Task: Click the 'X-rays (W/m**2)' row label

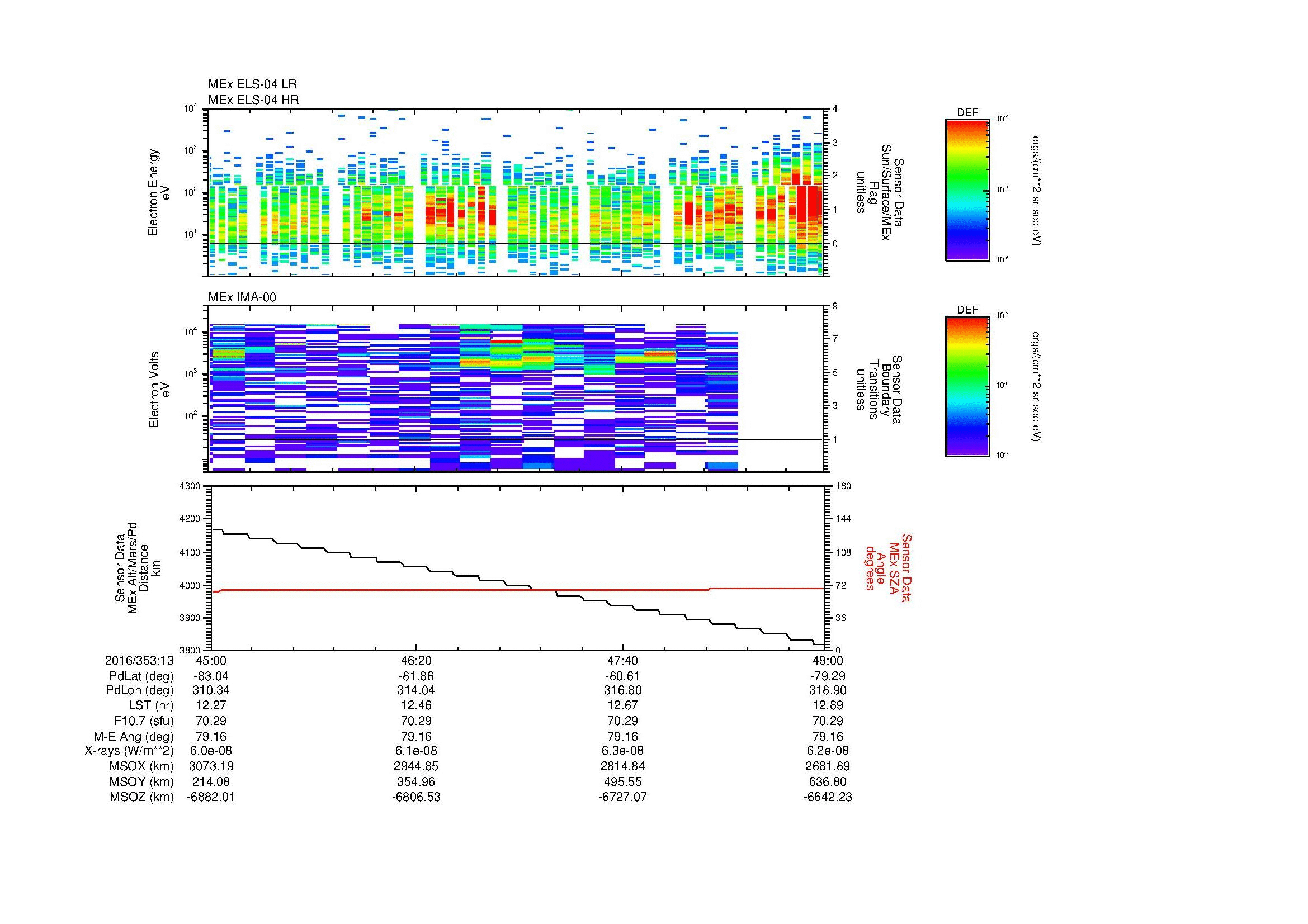Action: pos(129,751)
